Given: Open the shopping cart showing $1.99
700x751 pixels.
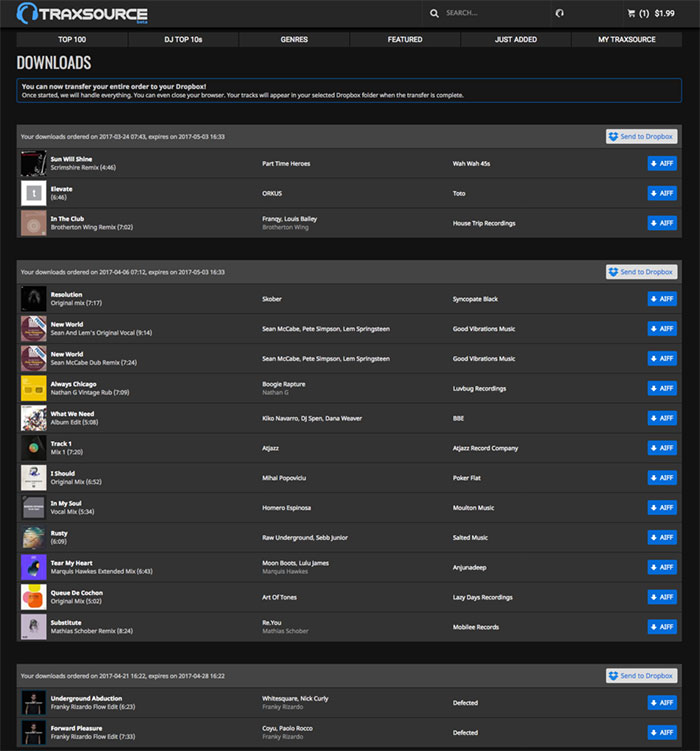Looking at the screenshot, I should [650, 14].
